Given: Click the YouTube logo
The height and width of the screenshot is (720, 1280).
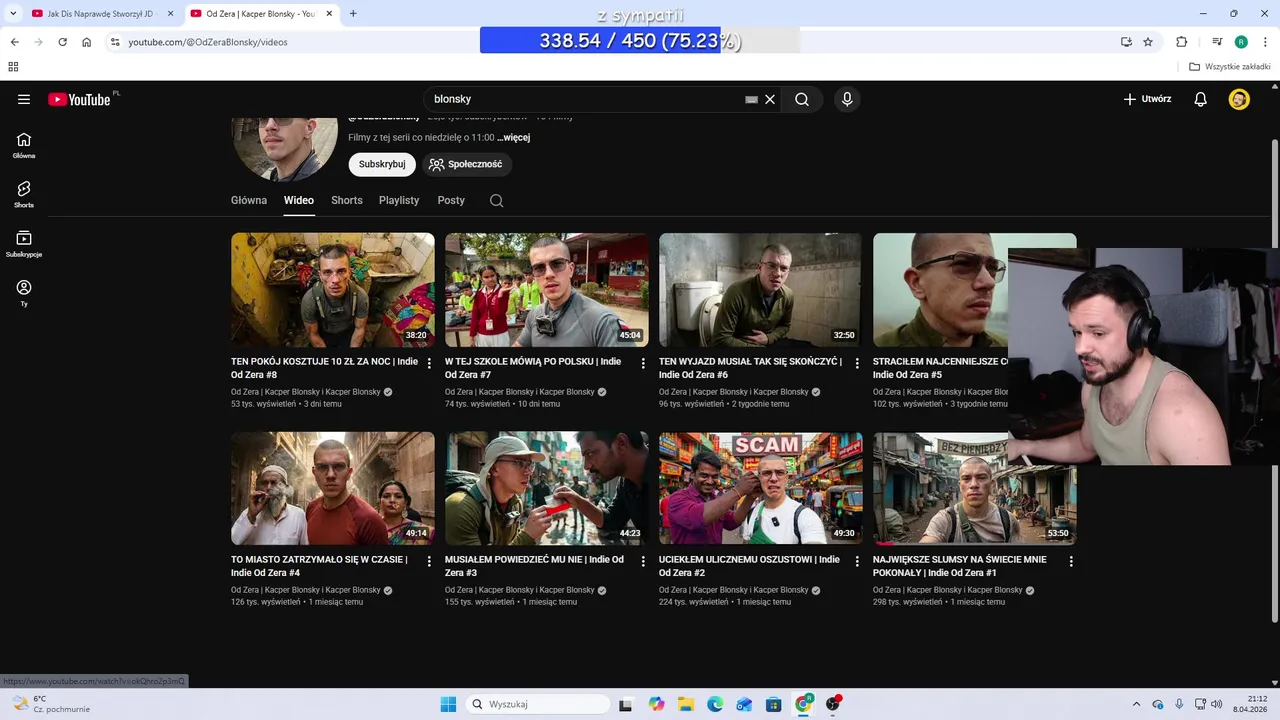Looking at the screenshot, I should tap(79, 99).
